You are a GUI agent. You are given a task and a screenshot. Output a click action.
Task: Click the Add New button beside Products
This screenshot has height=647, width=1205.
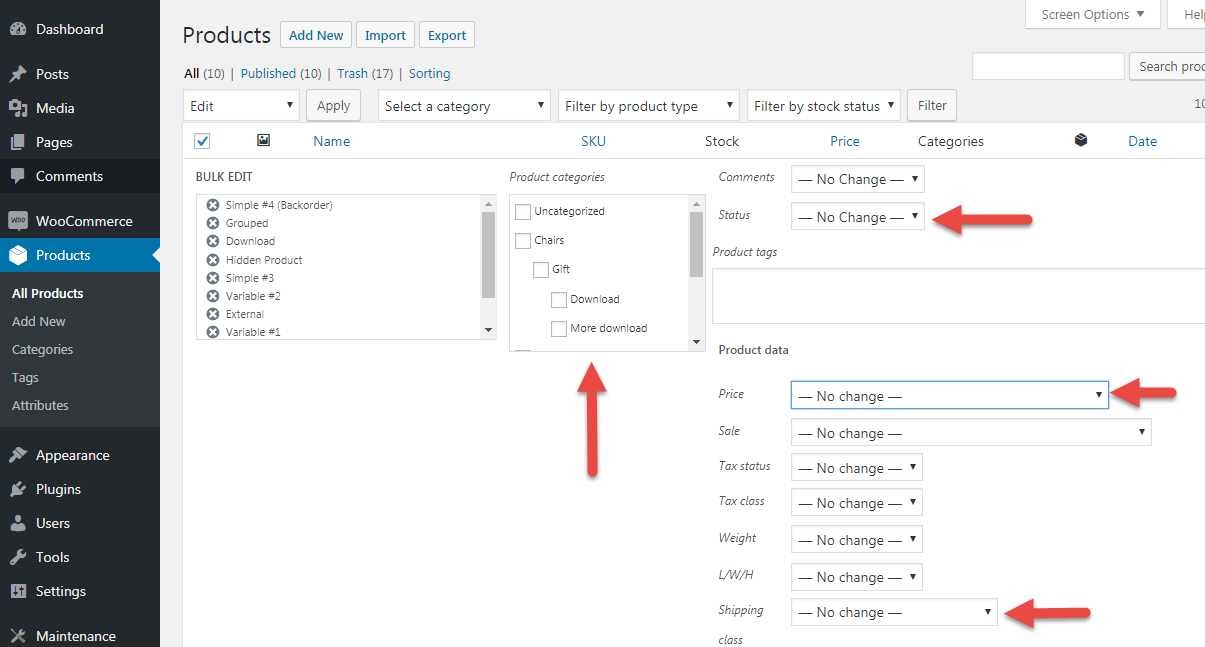pyautogui.click(x=316, y=35)
